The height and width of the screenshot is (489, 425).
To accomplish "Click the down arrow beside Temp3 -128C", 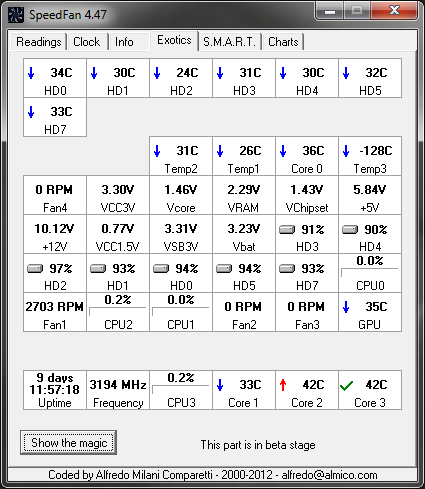I will [346, 151].
